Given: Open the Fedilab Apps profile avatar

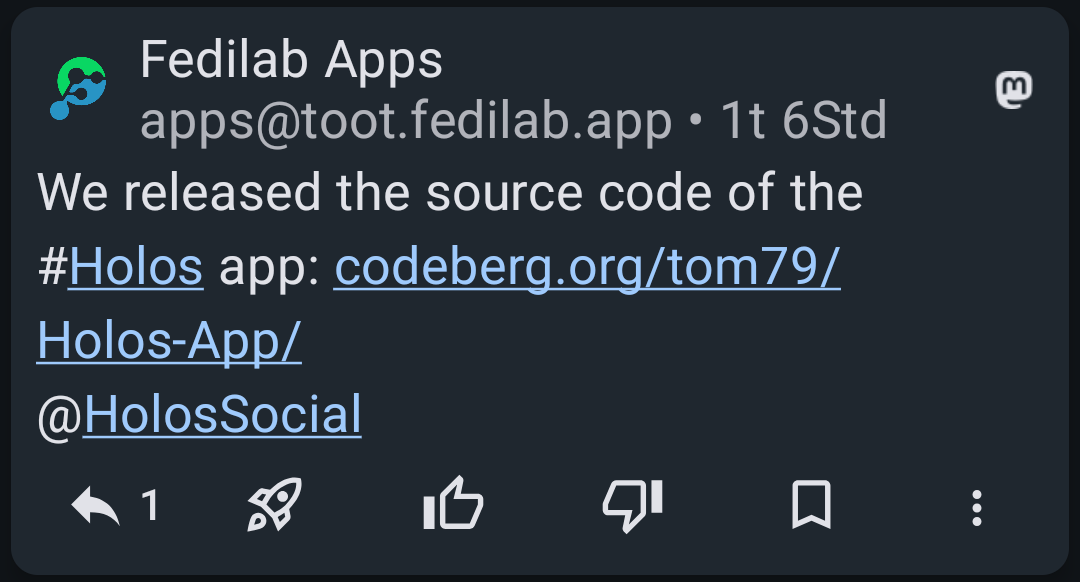Looking at the screenshot, I should (78, 89).
